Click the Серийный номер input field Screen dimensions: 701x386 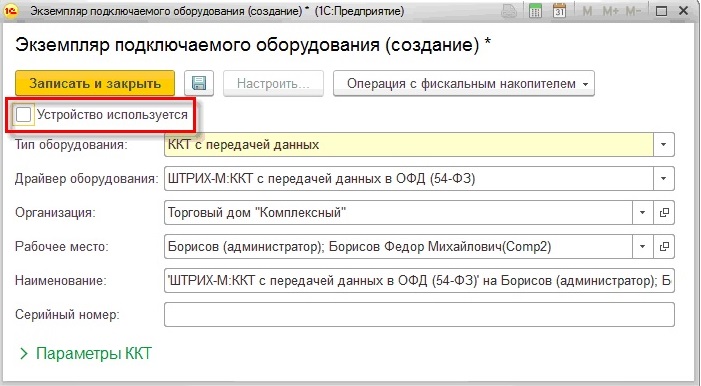pyautogui.click(x=419, y=314)
